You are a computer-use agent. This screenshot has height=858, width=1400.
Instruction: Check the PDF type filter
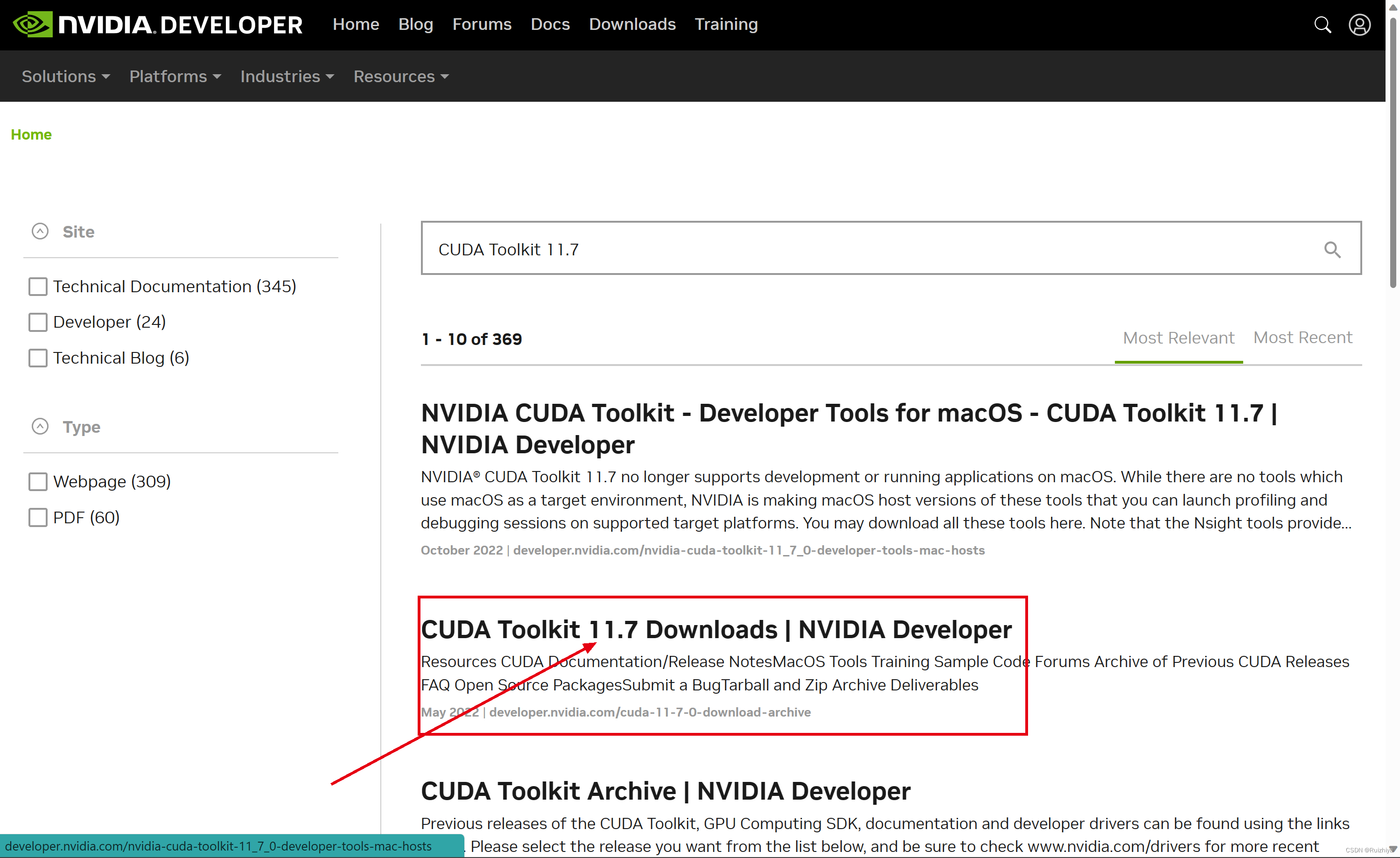click(x=38, y=518)
